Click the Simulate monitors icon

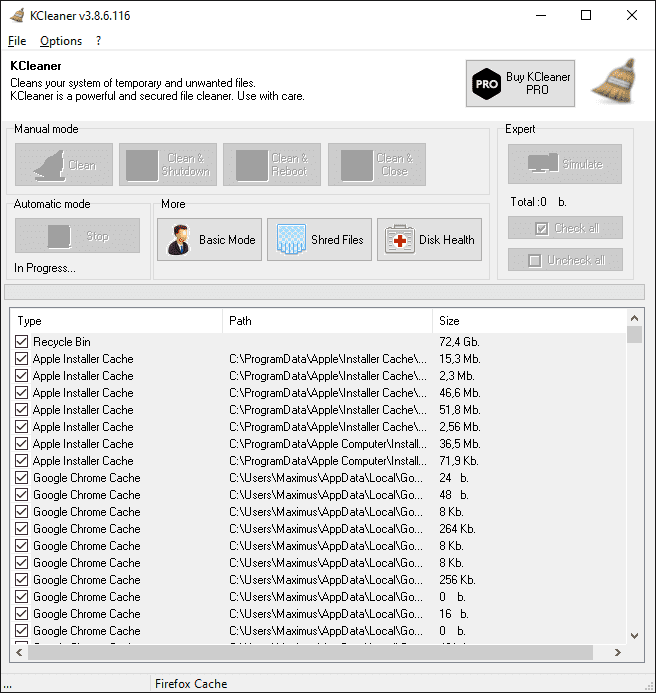(543, 163)
